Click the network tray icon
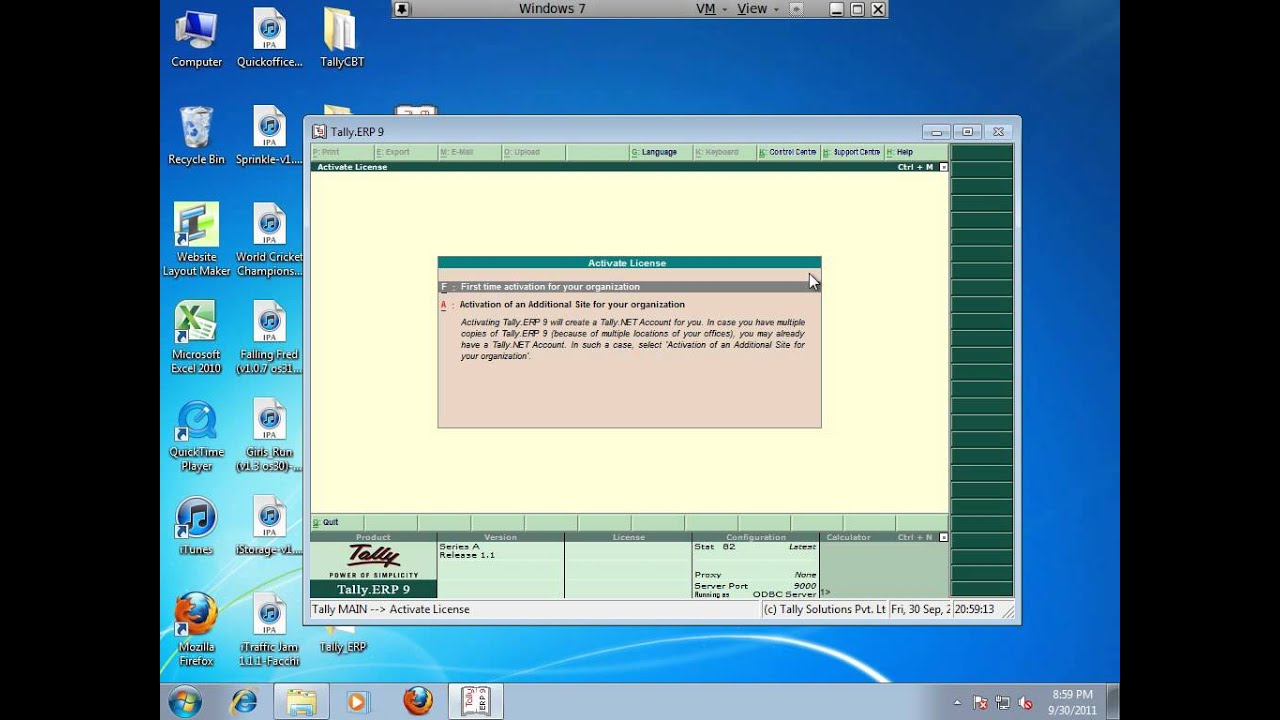This screenshot has width=1280, height=720. (1003, 703)
